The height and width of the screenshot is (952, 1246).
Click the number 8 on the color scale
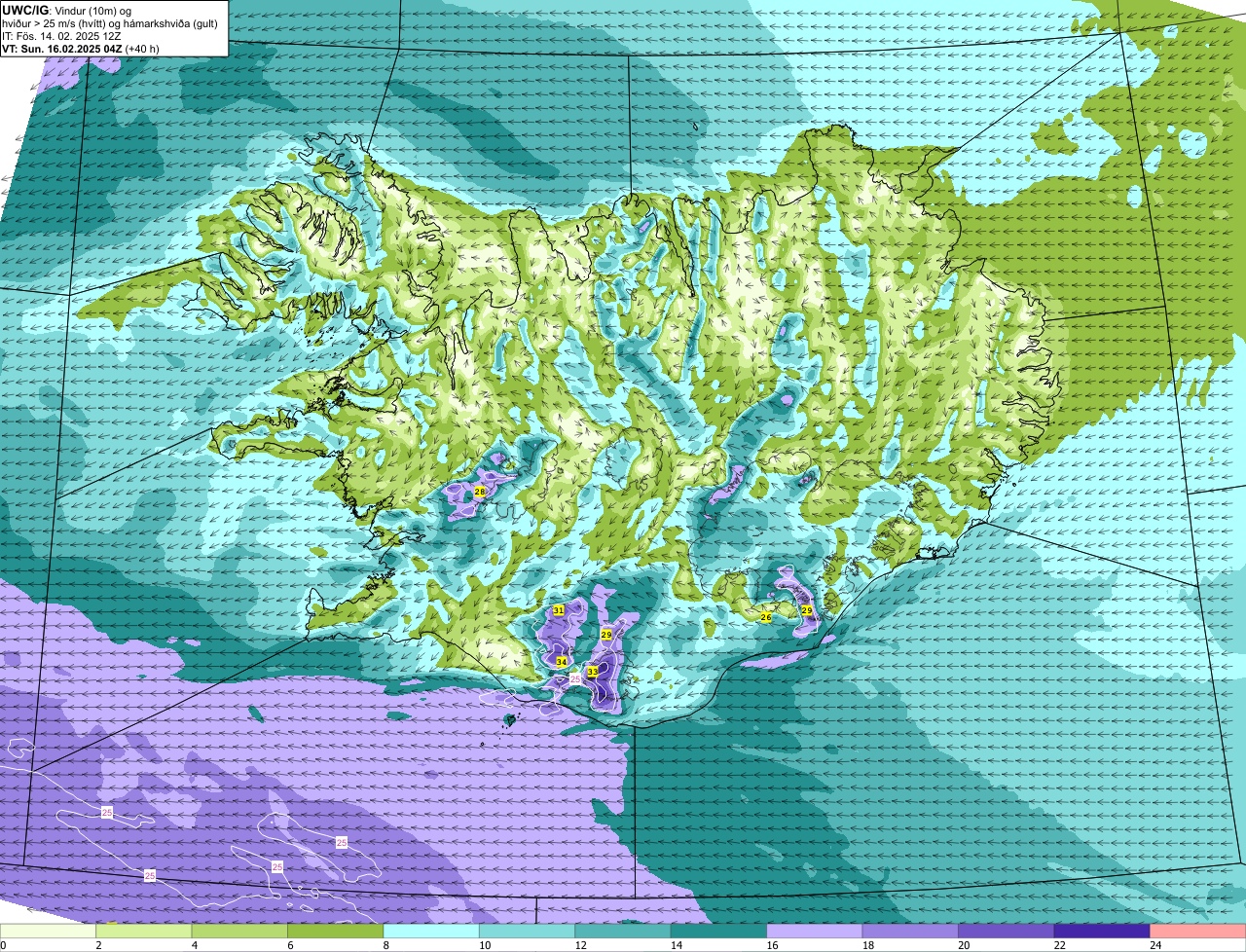[x=385, y=945]
